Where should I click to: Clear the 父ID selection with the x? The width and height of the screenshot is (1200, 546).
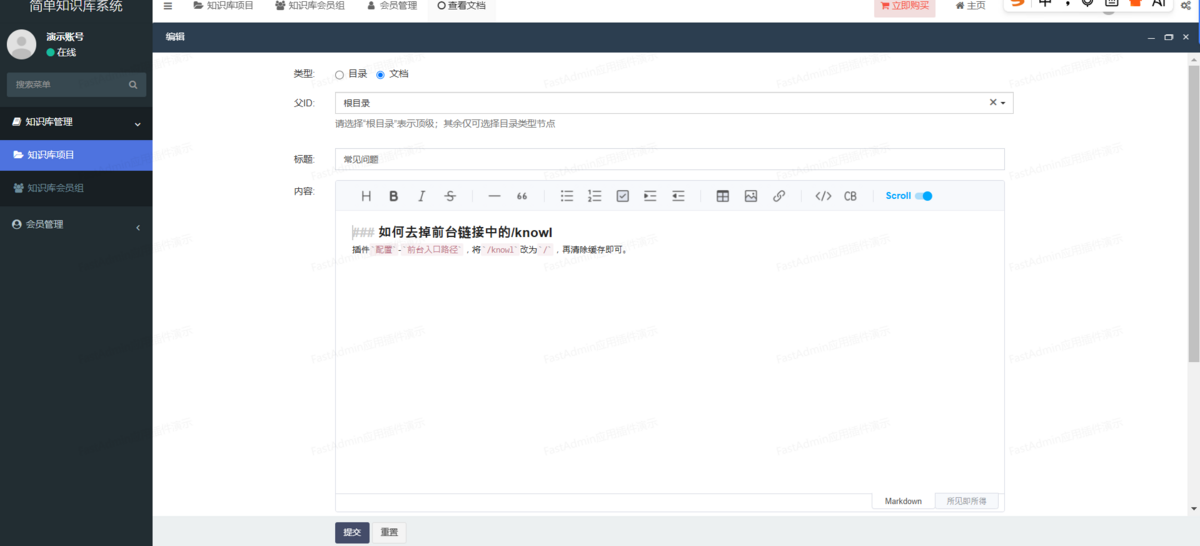(993, 102)
